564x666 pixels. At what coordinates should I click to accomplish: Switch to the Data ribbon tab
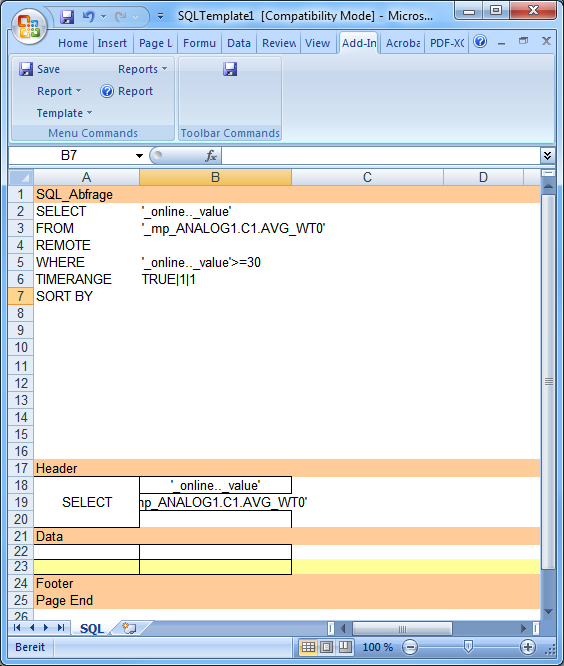239,43
